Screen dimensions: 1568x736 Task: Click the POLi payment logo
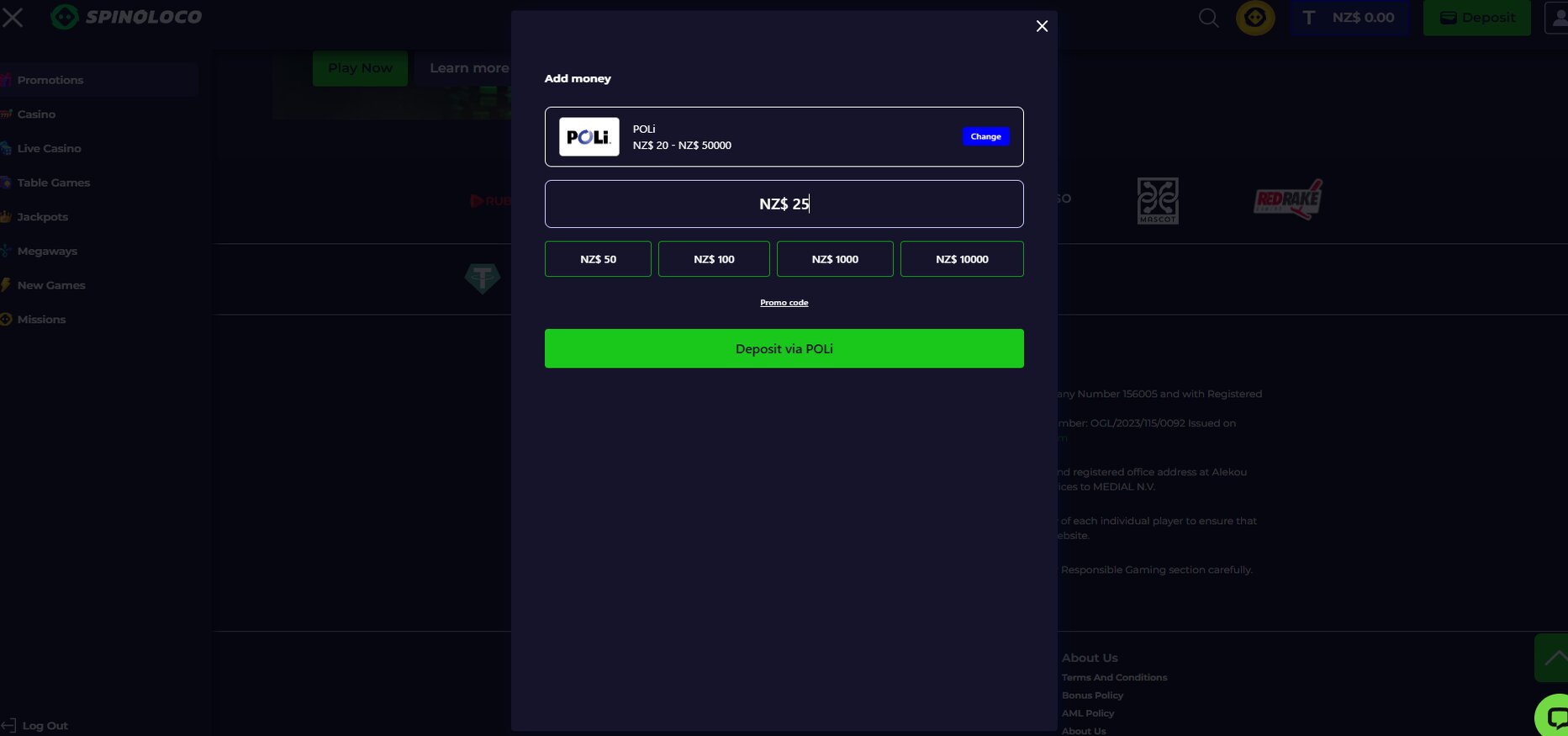point(589,136)
